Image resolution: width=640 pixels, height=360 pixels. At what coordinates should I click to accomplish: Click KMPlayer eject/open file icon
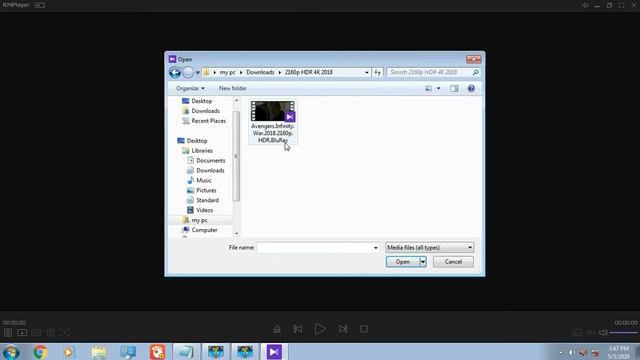277,329
